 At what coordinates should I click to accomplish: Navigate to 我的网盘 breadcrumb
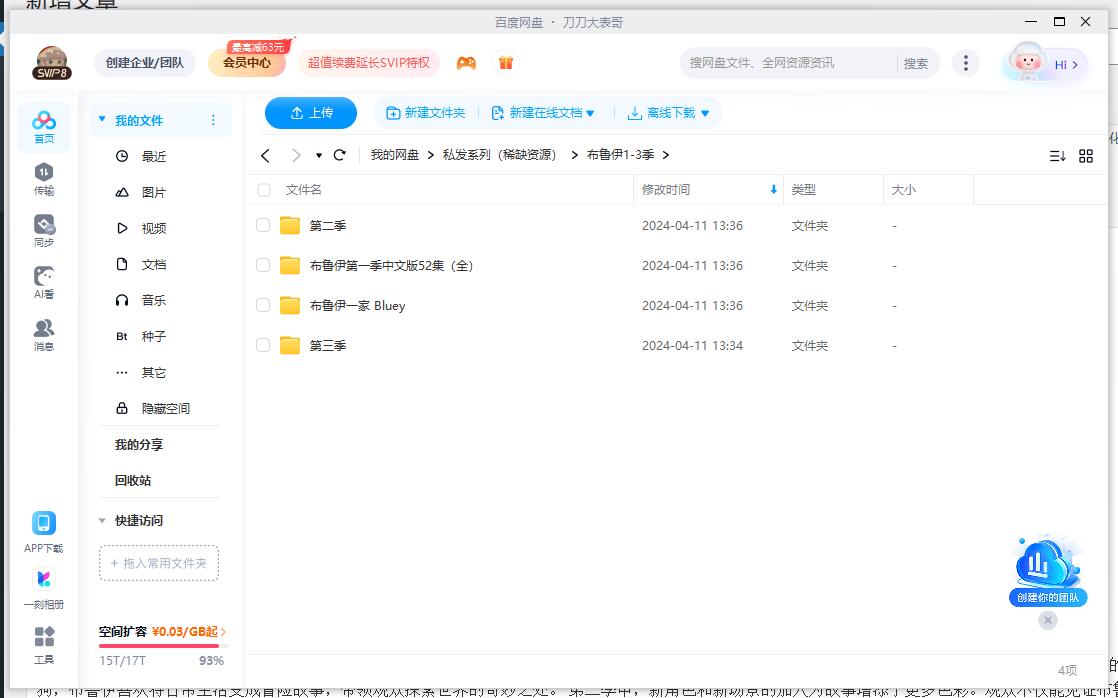coord(395,155)
